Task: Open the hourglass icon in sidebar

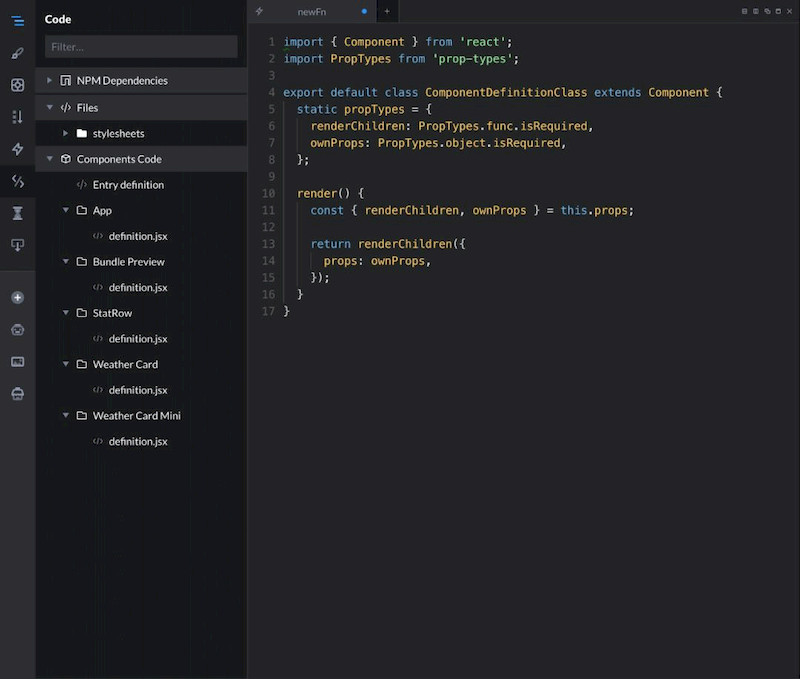Action: click(x=18, y=213)
